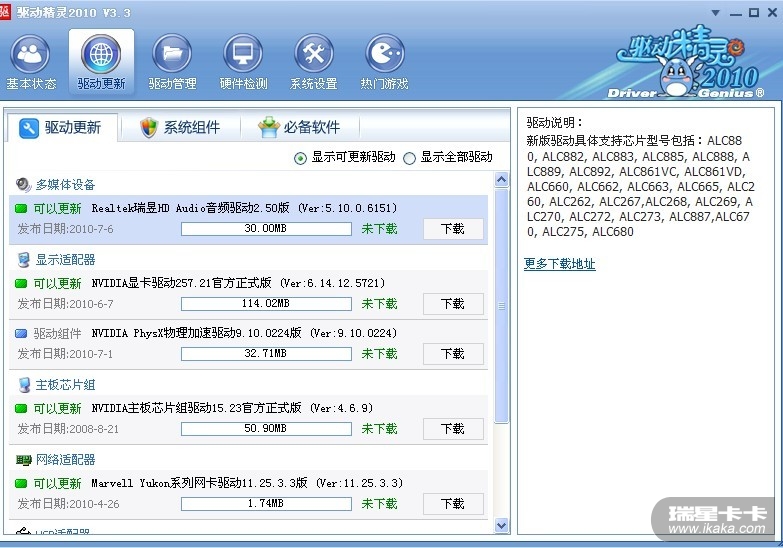Click the wrench icon on 驱动更新 tab
The image size is (783, 548).
pyautogui.click(x=28, y=128)
